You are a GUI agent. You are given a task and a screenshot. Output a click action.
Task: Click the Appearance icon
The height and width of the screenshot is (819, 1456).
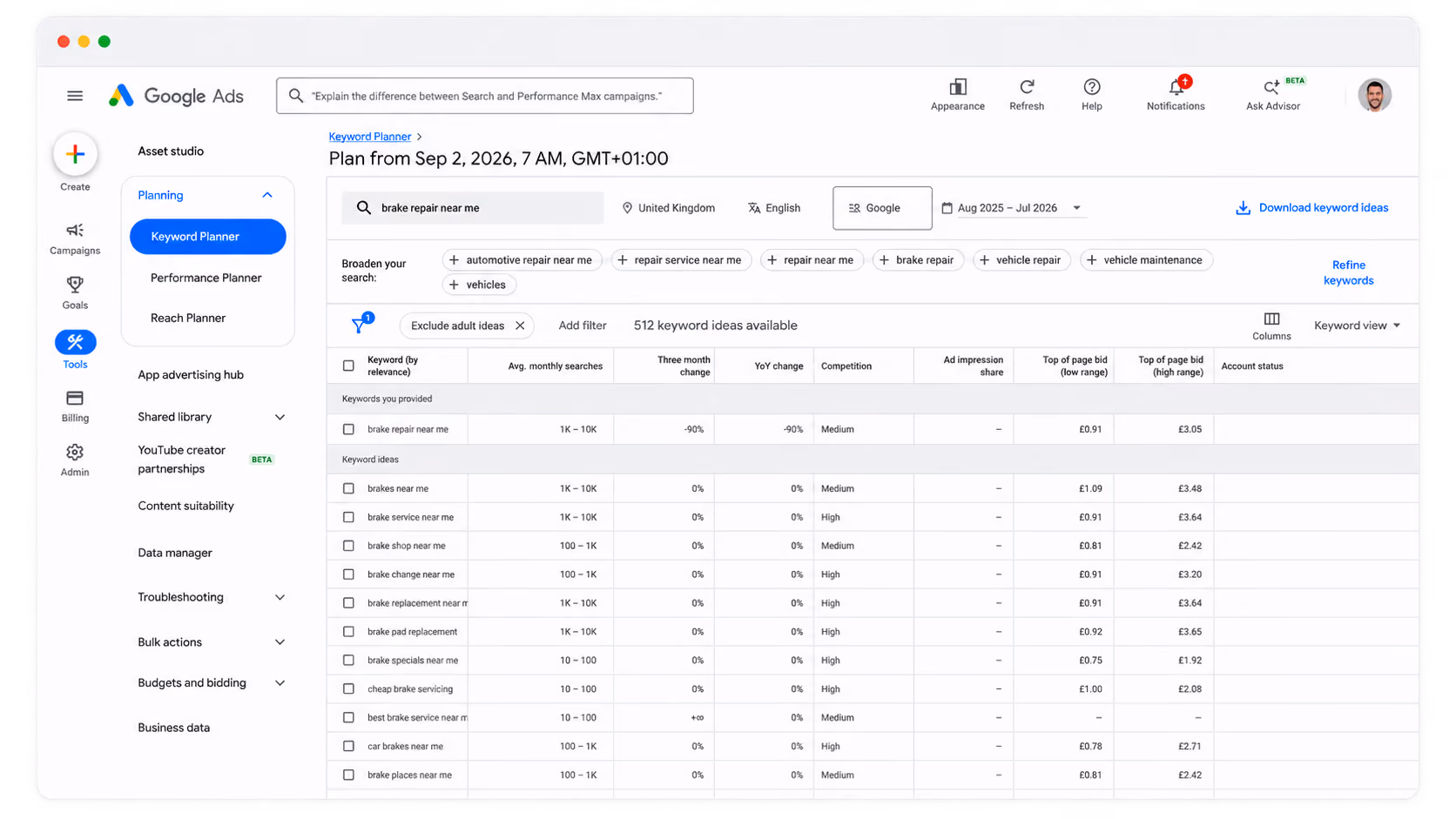(958, 86)
